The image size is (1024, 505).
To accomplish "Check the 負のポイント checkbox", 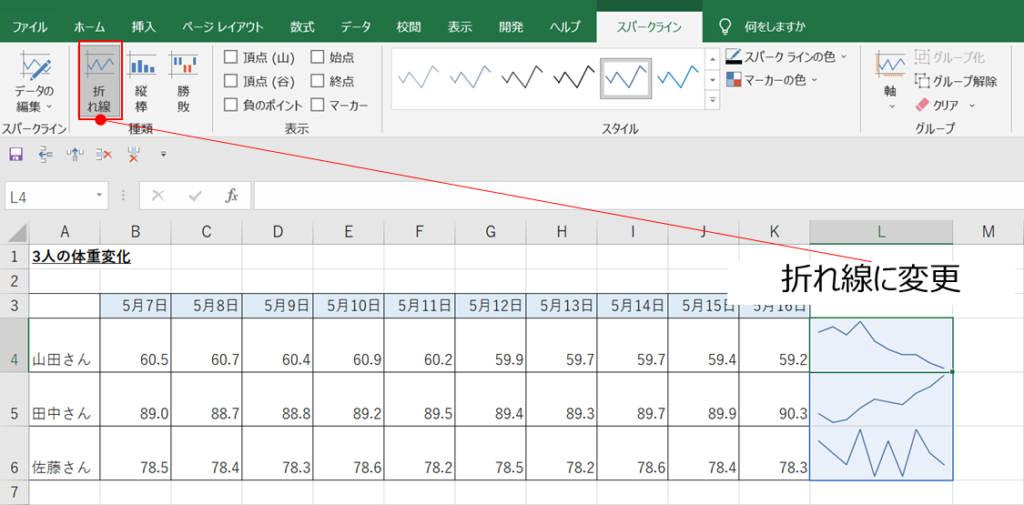I will point(231,104).
